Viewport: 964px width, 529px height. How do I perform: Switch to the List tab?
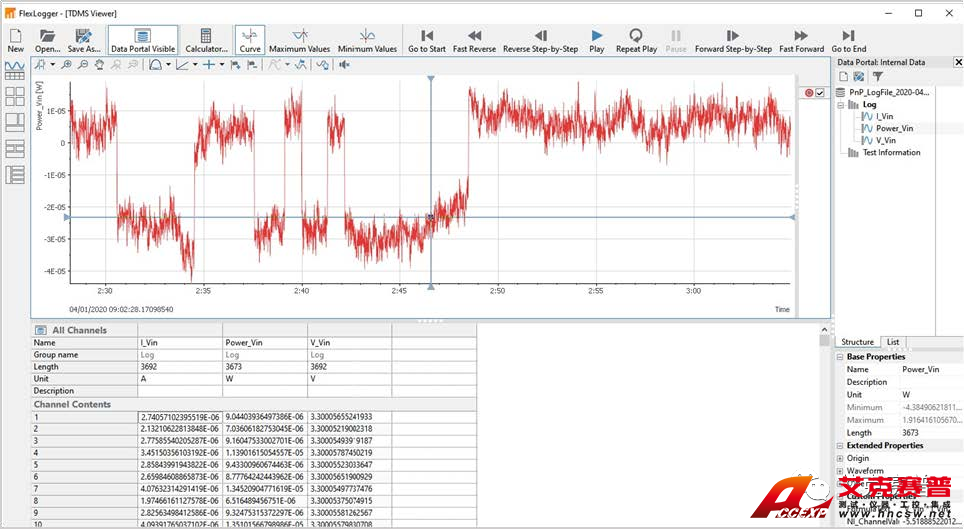click(x=893, y=342)
